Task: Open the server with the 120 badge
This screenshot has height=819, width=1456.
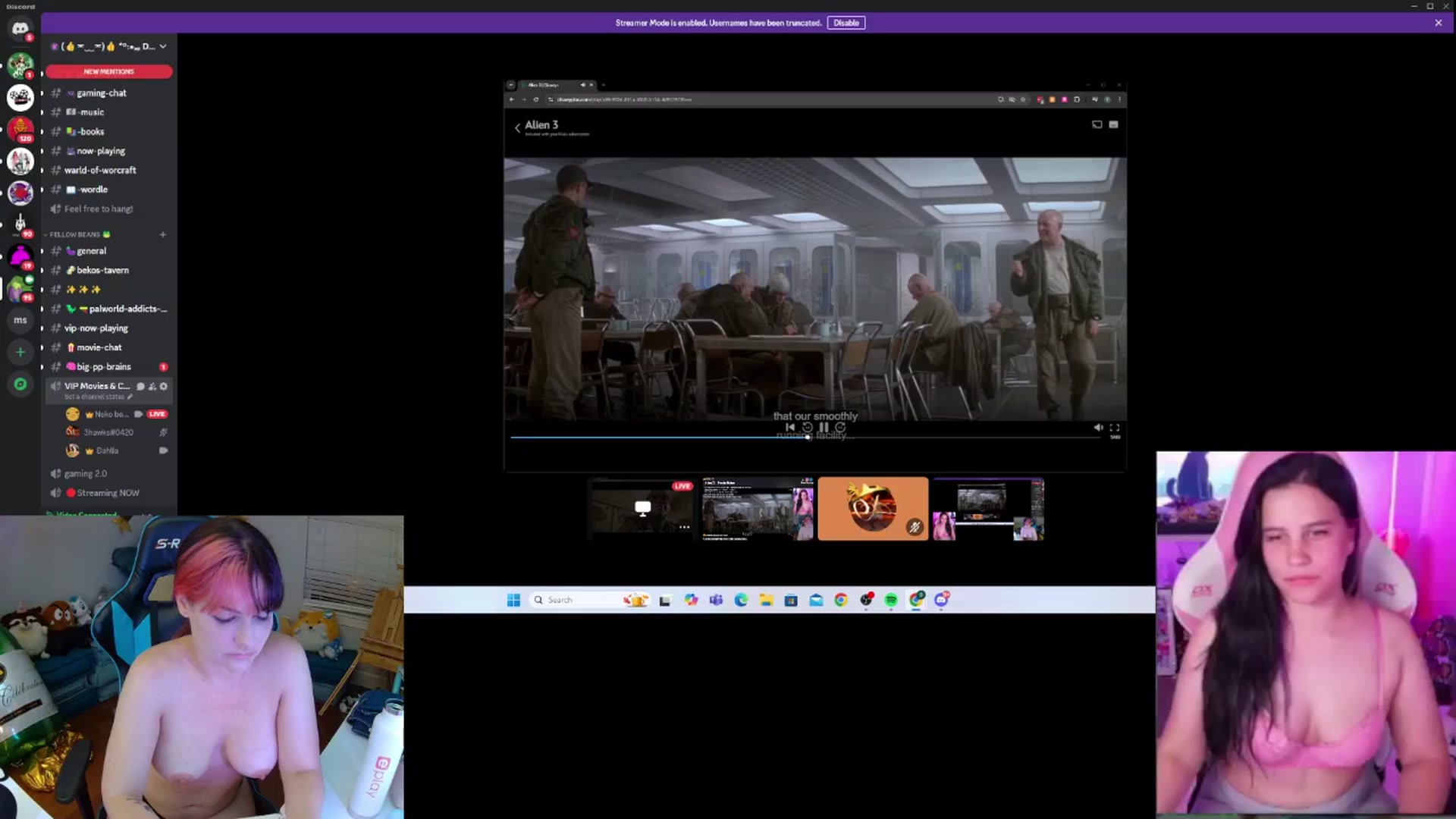Action: point(20,129)
